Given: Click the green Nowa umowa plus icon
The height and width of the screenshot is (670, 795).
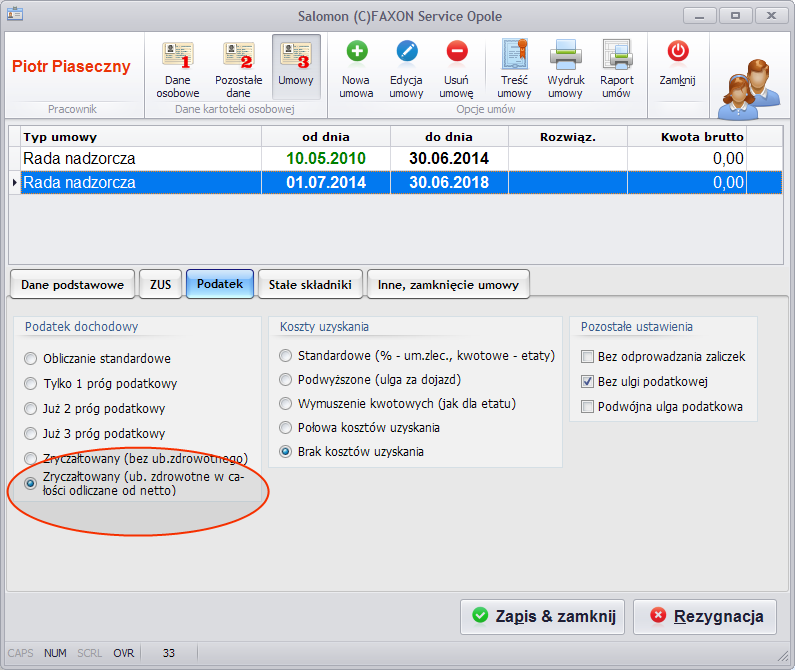Looking at the screenshot, I should coord(357,51).
